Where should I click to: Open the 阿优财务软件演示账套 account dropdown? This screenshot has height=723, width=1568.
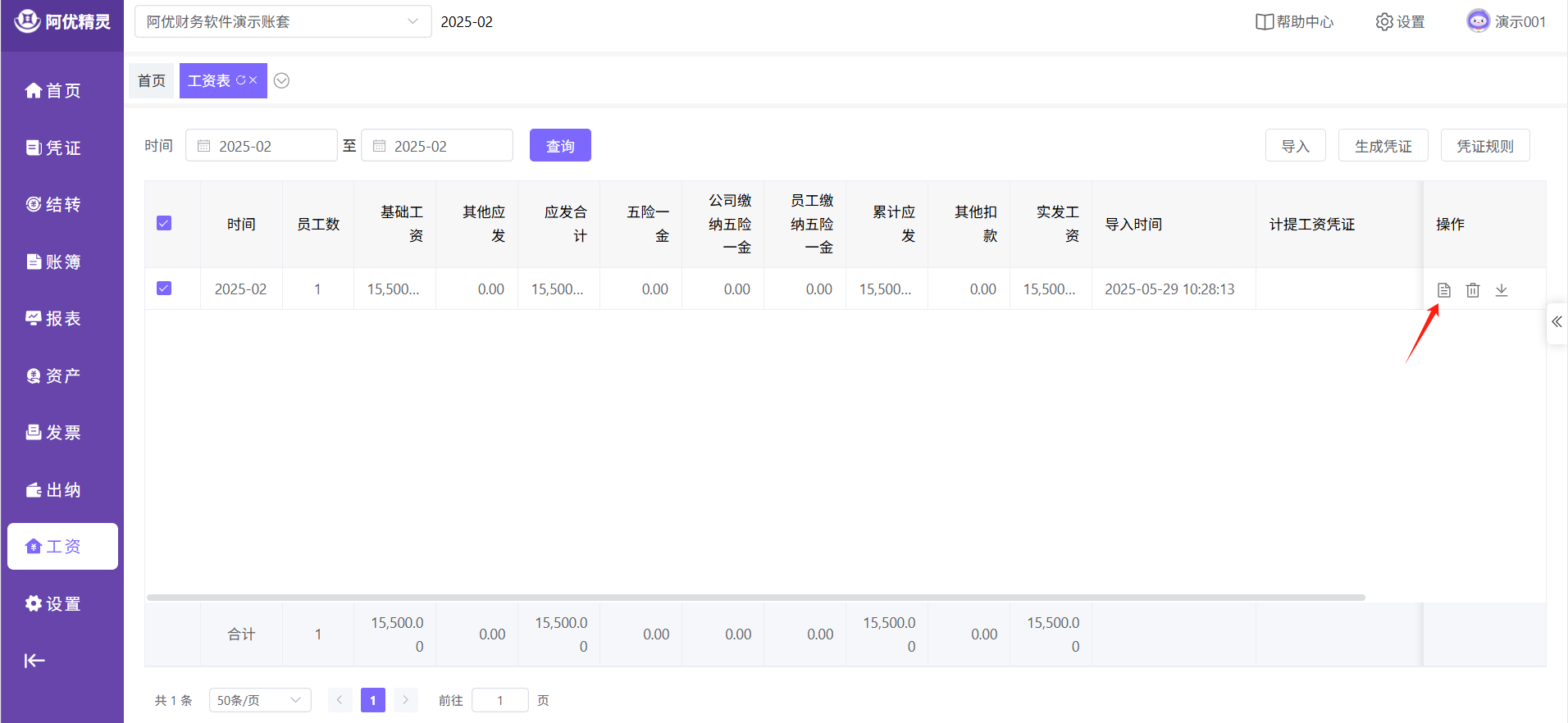283,22
